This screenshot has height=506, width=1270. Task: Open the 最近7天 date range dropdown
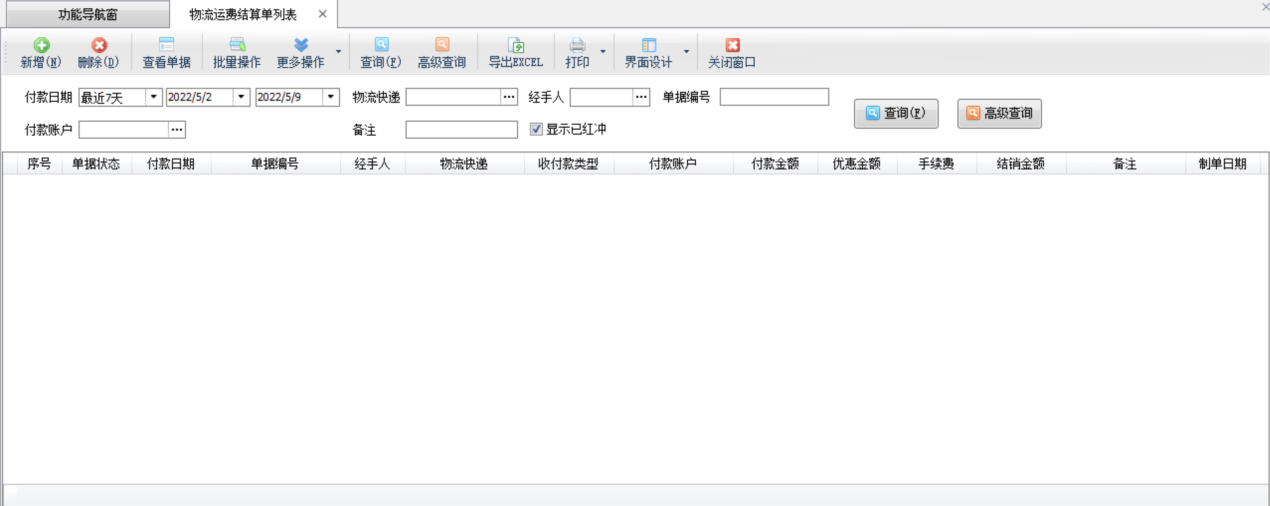154,97
